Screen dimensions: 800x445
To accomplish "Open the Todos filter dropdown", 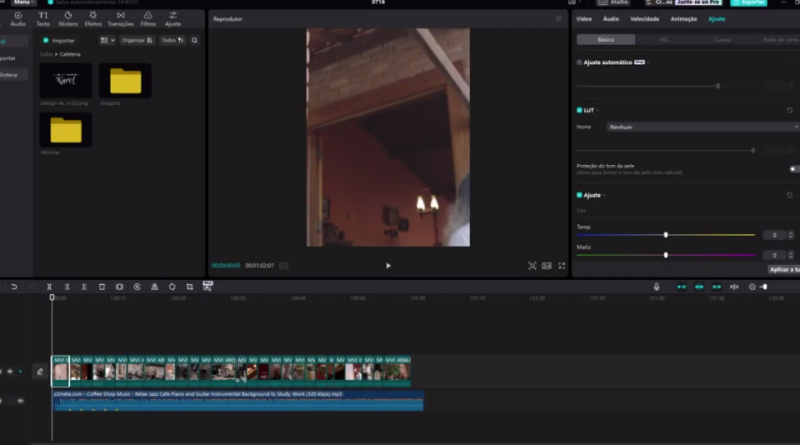I will 172,40.
